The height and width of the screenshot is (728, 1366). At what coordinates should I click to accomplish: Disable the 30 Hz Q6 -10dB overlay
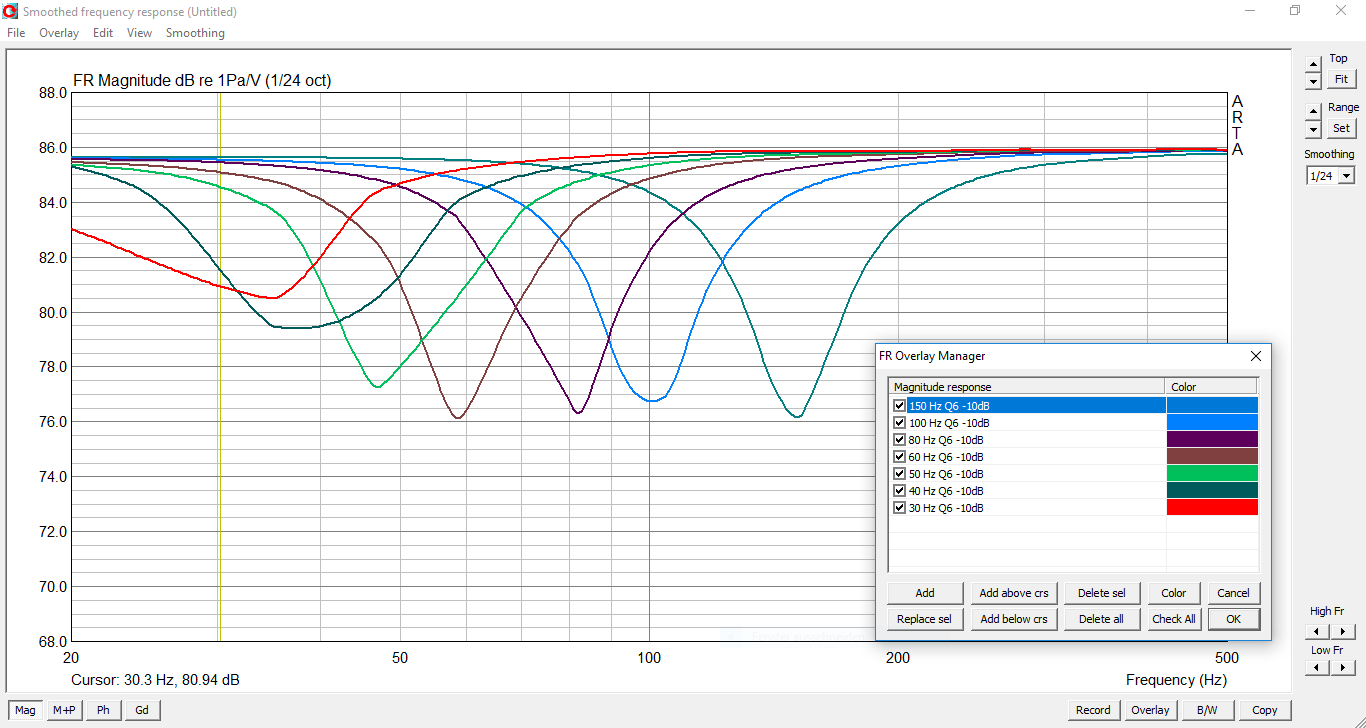(899, 508)
